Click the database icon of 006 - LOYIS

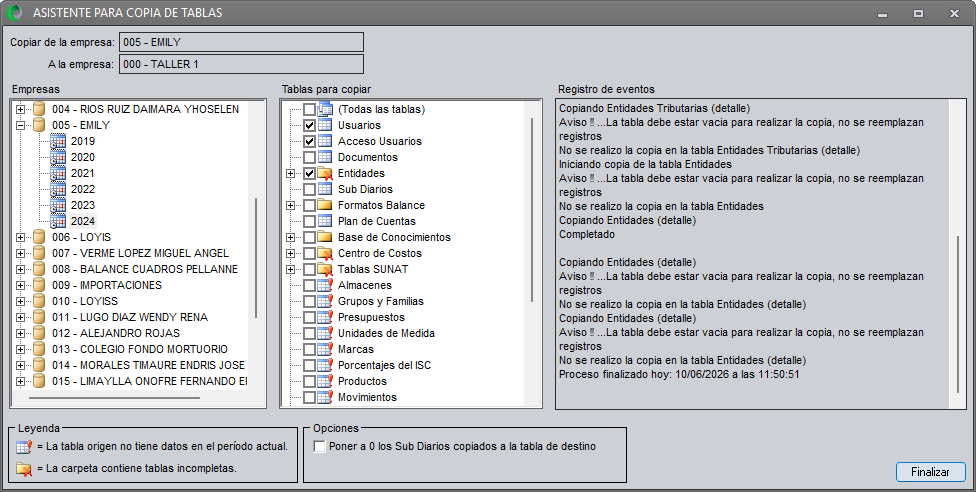pyautogui.click(x=39, y=237)
